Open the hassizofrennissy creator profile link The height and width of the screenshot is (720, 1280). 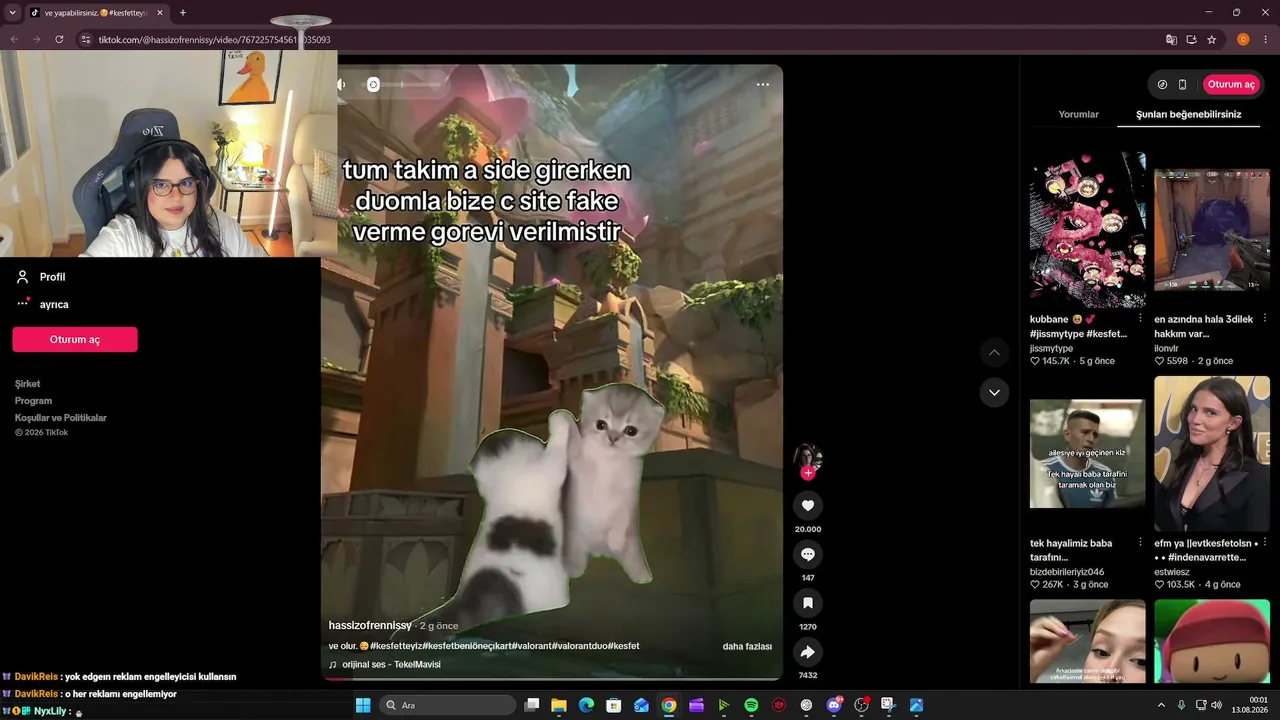coord(370,625)
